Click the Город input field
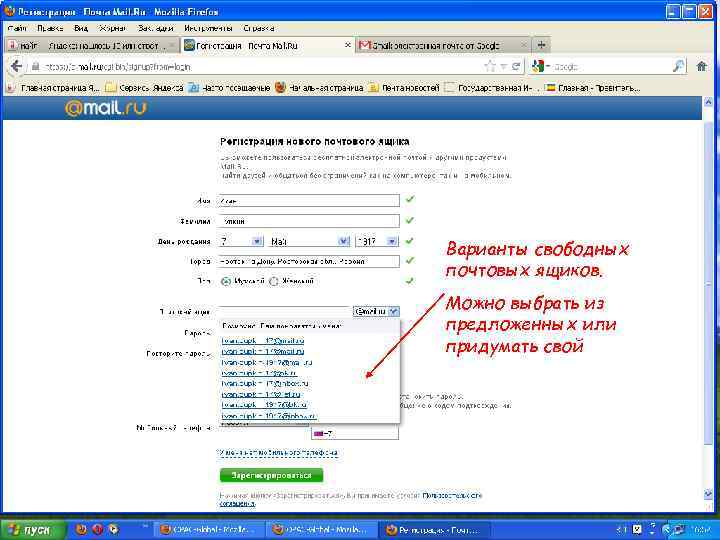This screenshot has width=720, height=540. [309, 261]
